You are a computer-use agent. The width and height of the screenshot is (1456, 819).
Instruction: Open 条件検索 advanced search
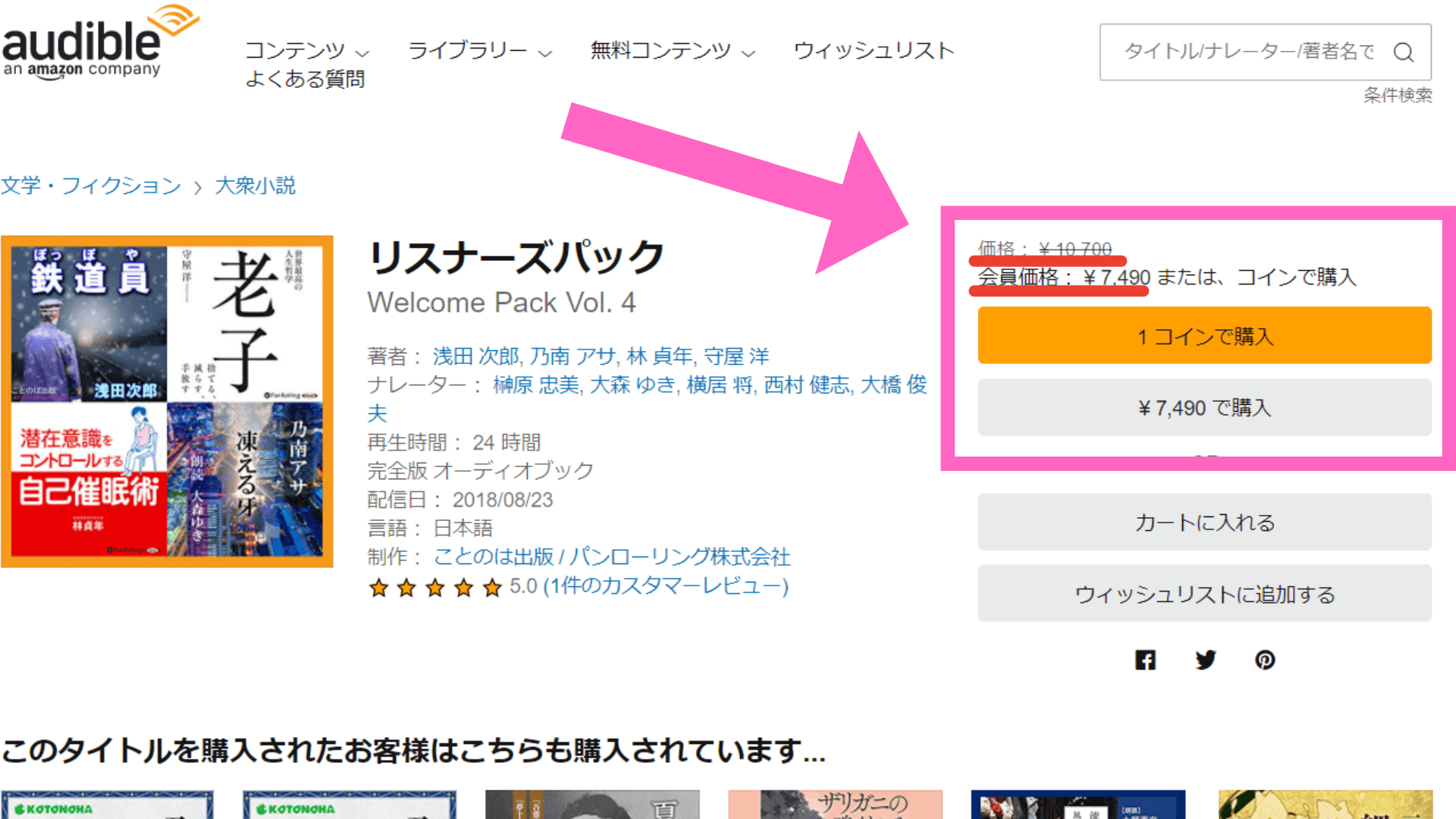(1398, 96)
